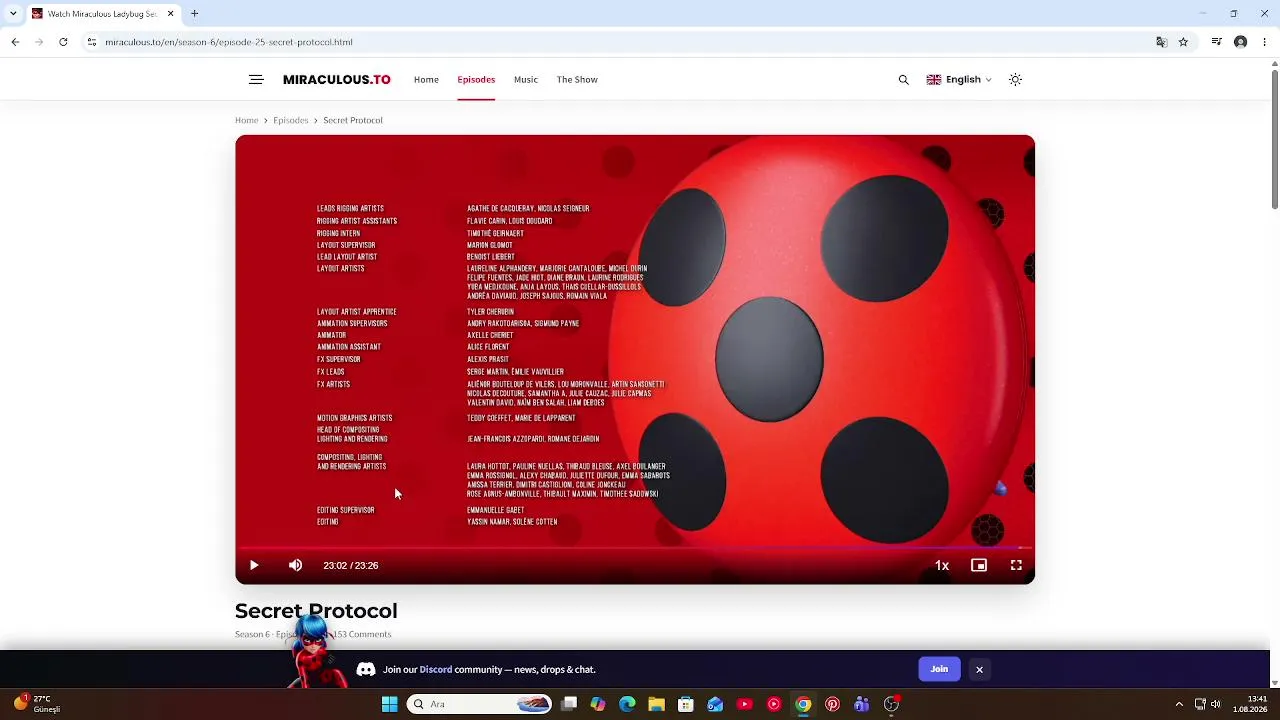Screen dimensions: 1280x720
Task: Open Pinterest from the taskbar
Action: (x=832, y=704)
